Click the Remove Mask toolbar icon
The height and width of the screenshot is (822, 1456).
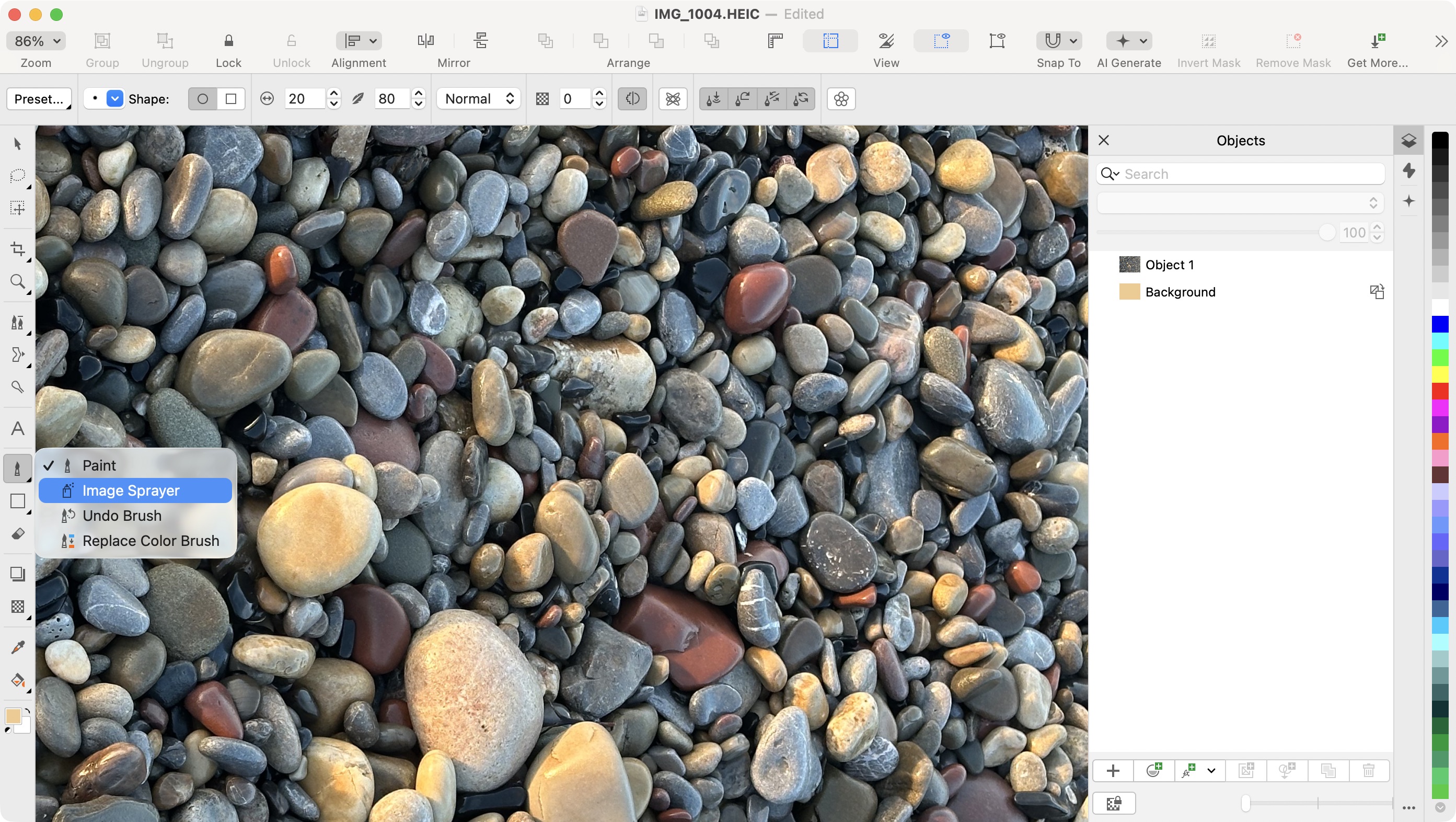point(1295,41)
